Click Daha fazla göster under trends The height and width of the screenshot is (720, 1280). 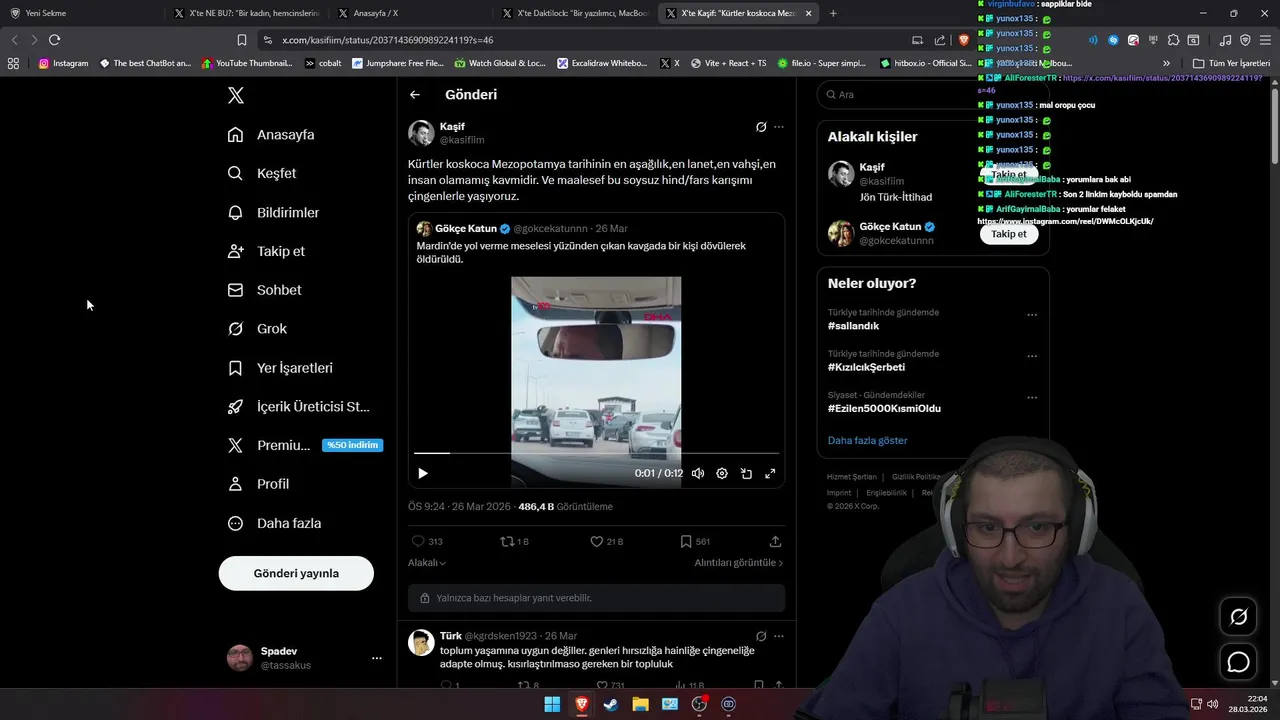(867, 440)
